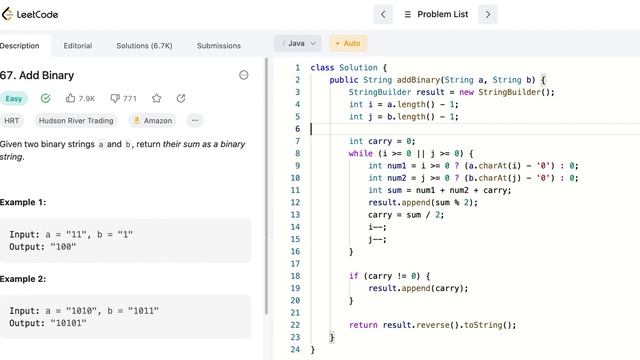Image resolution: width=640 pixels, height=360 pixels.
Task: Click the Output "10101" text
Action: click(48, 323)
